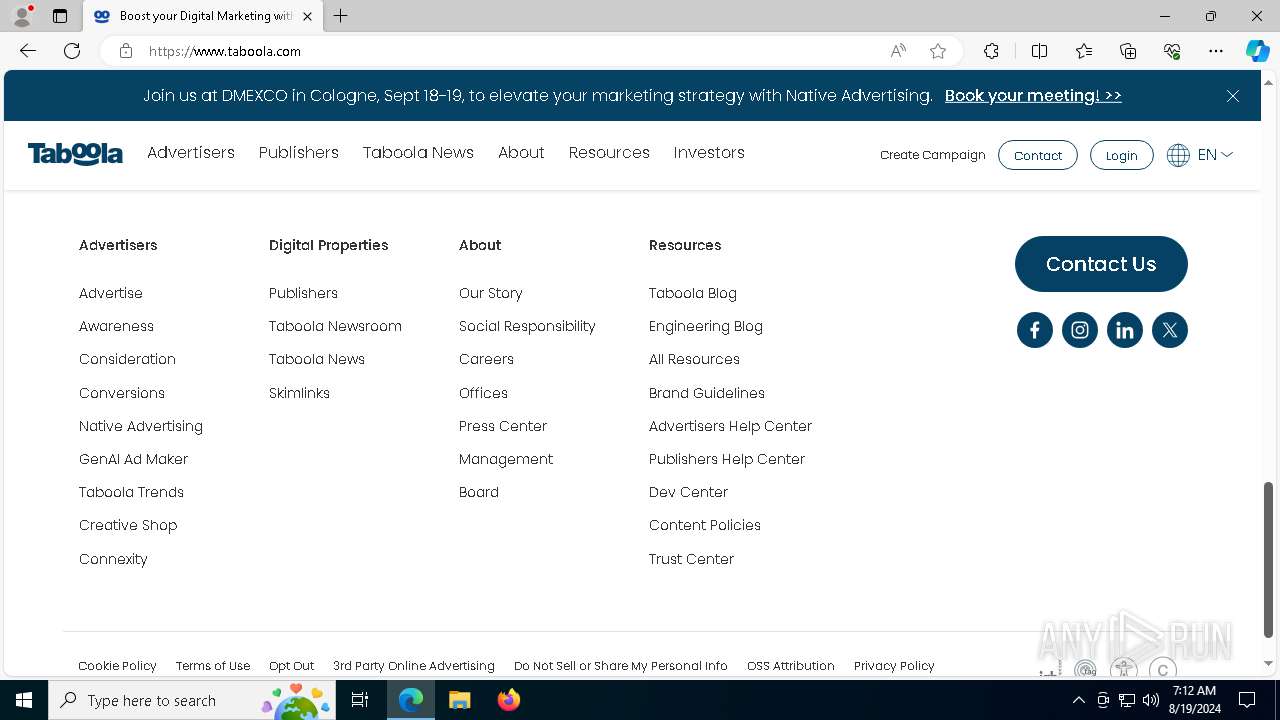Open browser Extensions menu
1280x720 pixels.
pyautogui.click(x=991, y=51)
